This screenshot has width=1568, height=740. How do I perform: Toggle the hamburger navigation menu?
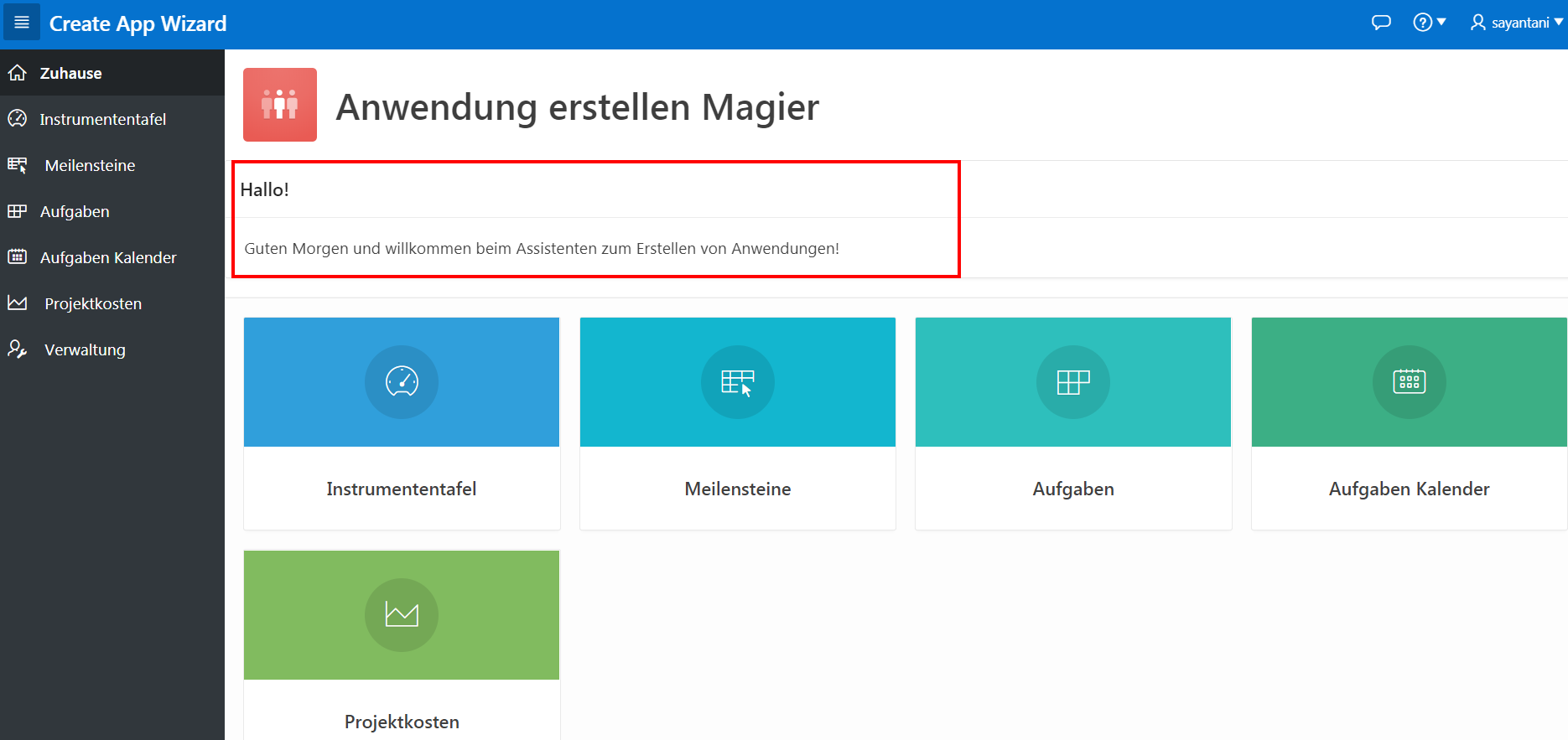click(22, 23)
